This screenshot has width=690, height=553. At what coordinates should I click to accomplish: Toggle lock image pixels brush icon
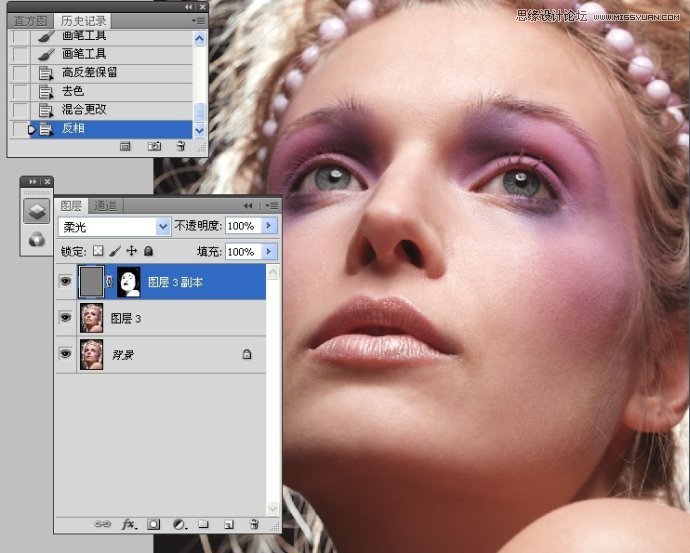(x=115, y=251)
